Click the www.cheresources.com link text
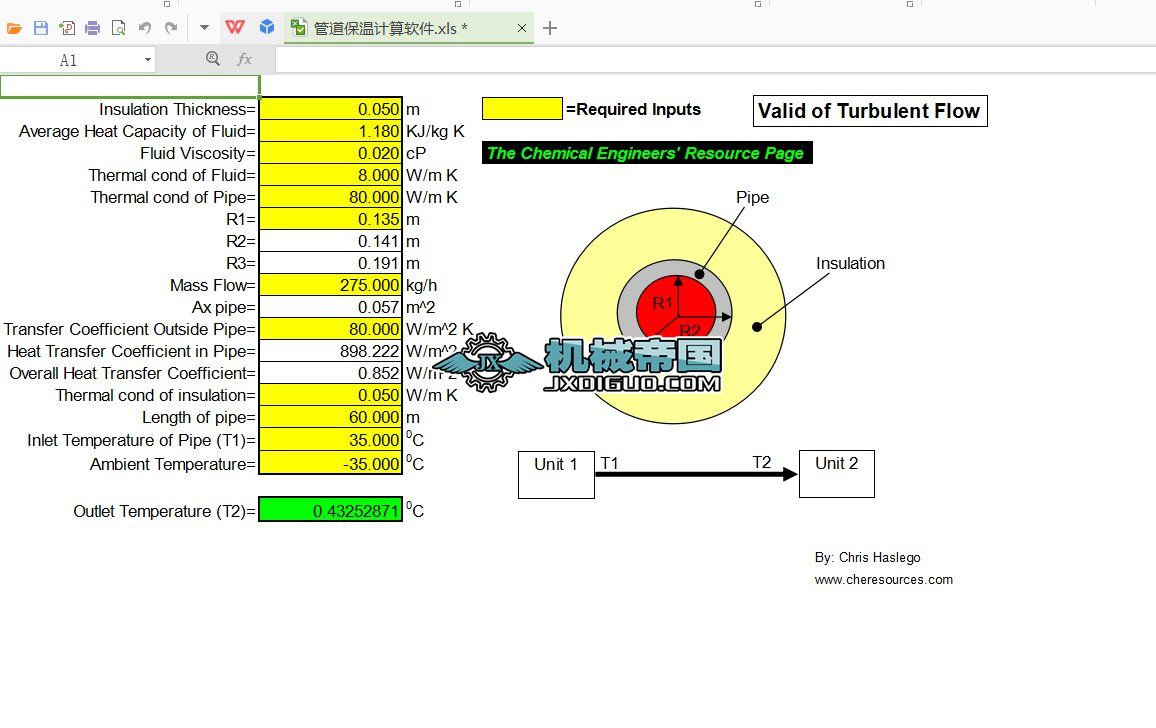Viewport: 1156px width, 728px height. [883, 579]
